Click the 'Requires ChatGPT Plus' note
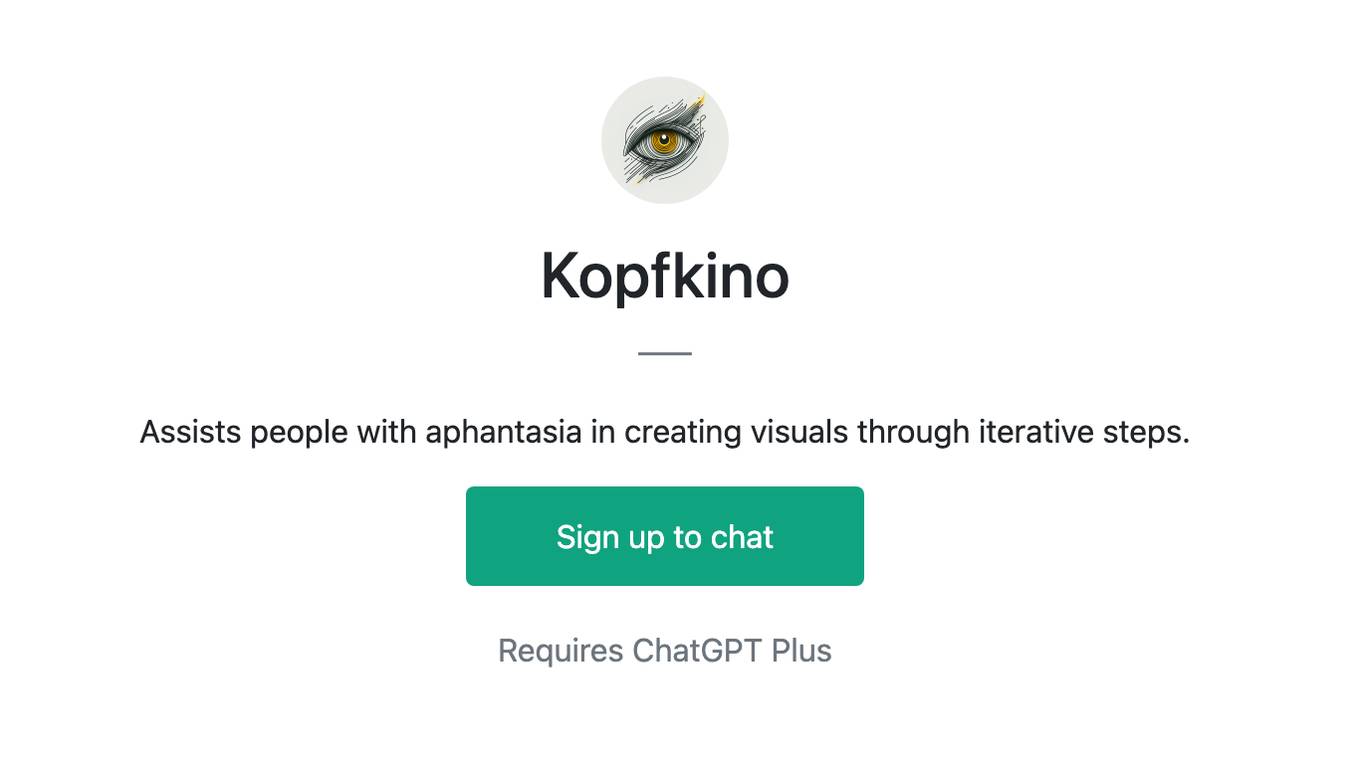This screenshot has height=764, width=1360. pyautogui.click(x=665, y=650)
